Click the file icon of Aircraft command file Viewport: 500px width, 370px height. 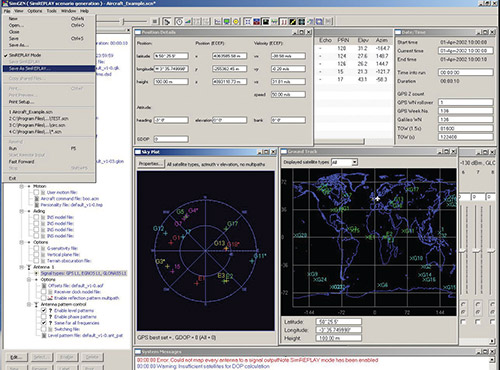pos(37,199)
